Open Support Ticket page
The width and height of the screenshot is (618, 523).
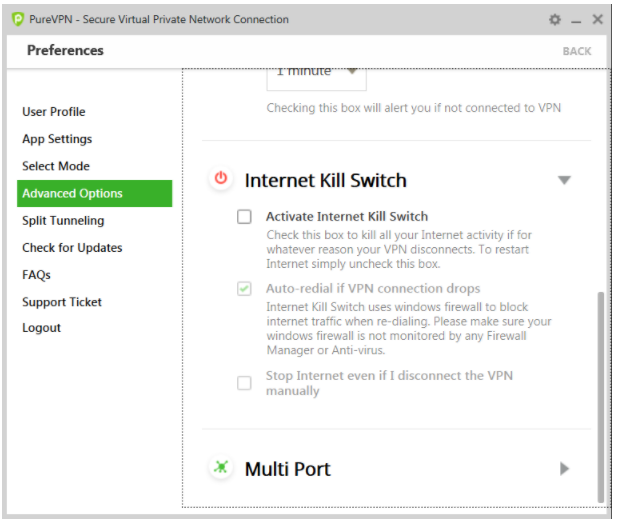62,302
